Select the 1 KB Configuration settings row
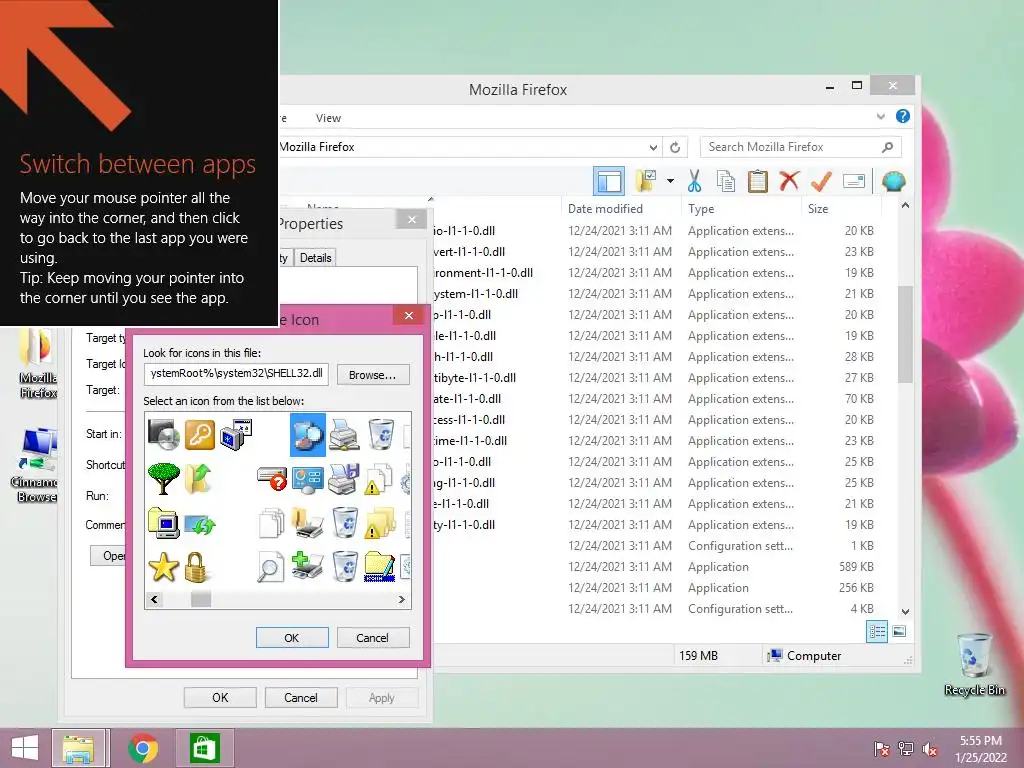Viewport: 1024px width, 768px height. [656, 546]
